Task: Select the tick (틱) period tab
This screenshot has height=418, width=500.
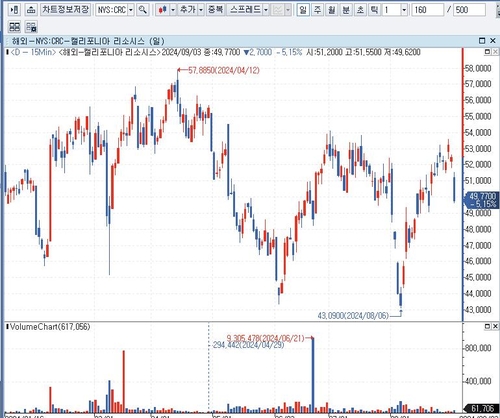Action: pyautogui.click(x=374, y=10)
